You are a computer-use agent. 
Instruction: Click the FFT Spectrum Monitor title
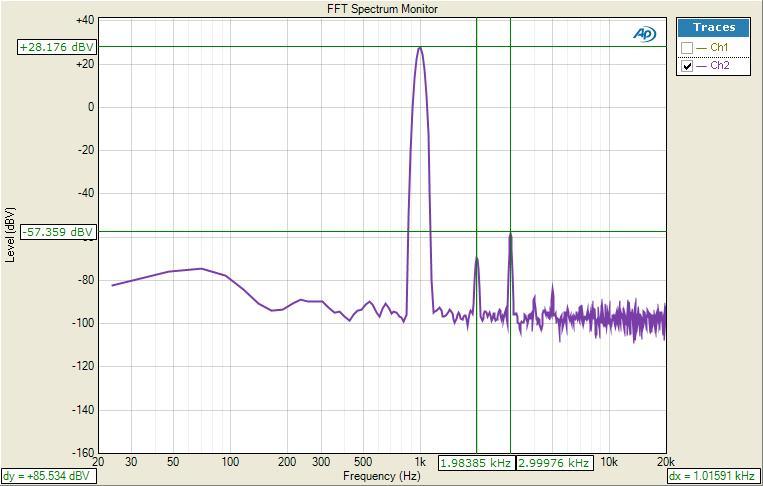point(382,9)
